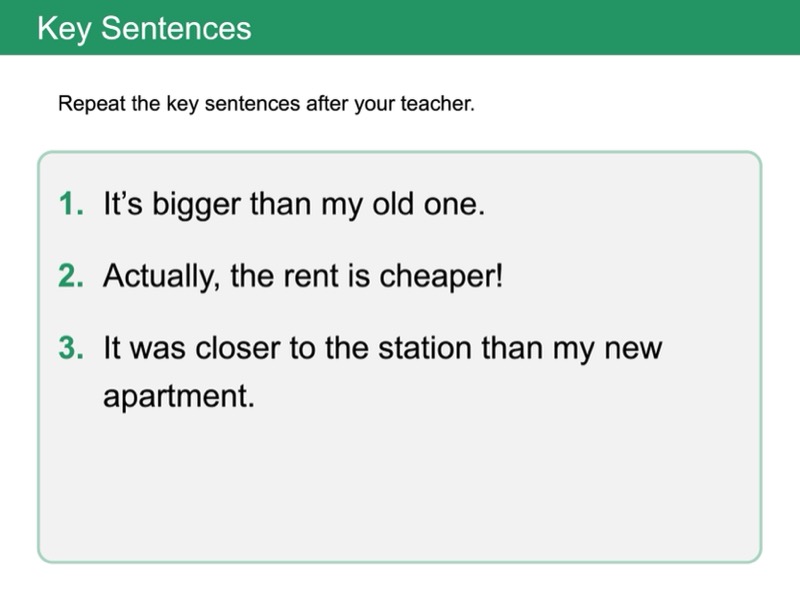Click the empty gray area below the sentences

point(400,490)
